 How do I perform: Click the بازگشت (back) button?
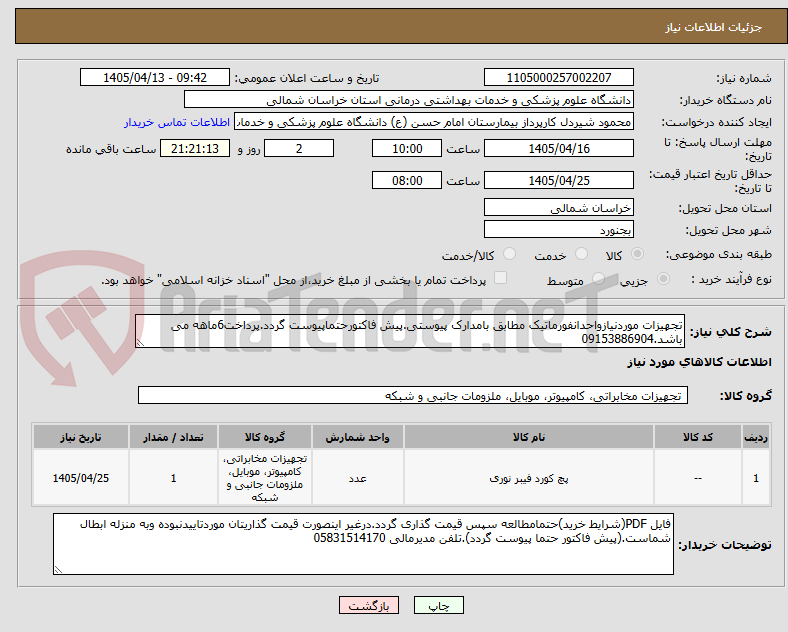[369, 605]
